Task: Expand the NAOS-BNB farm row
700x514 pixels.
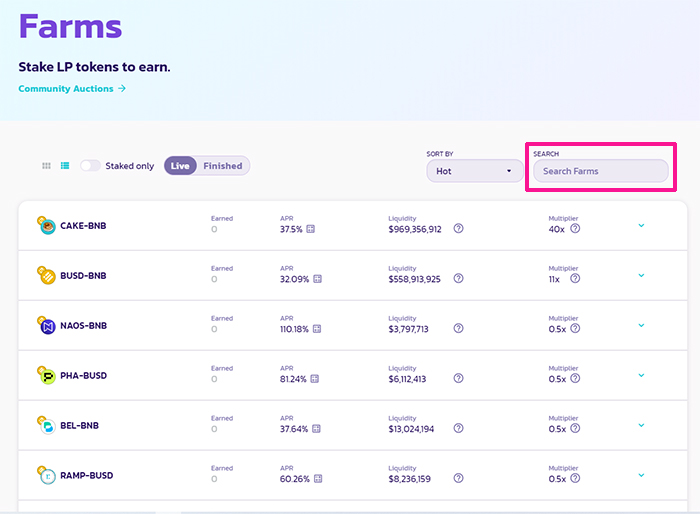Action: [x=642, y=326]
